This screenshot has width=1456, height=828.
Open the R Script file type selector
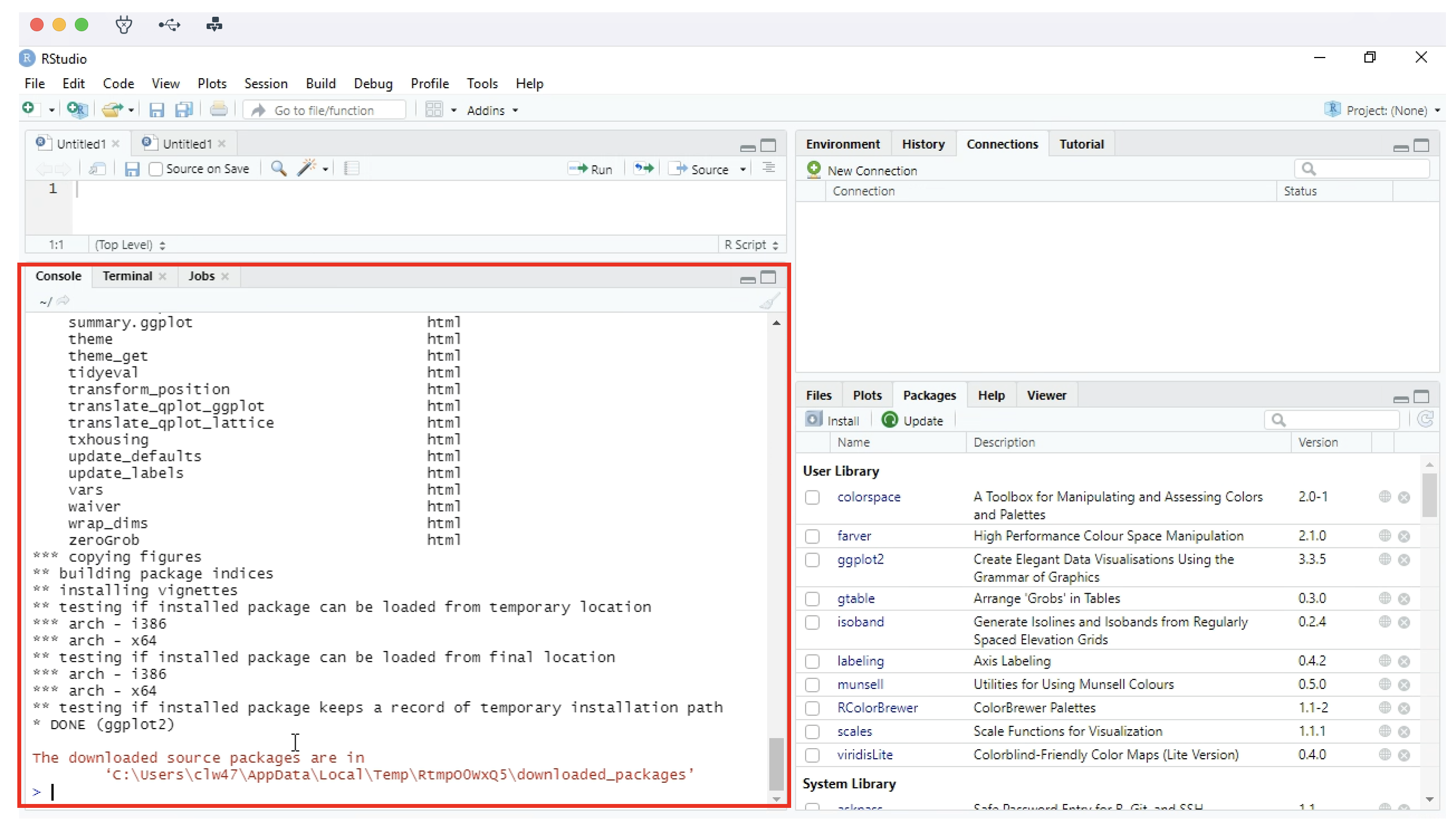(750, 245)
